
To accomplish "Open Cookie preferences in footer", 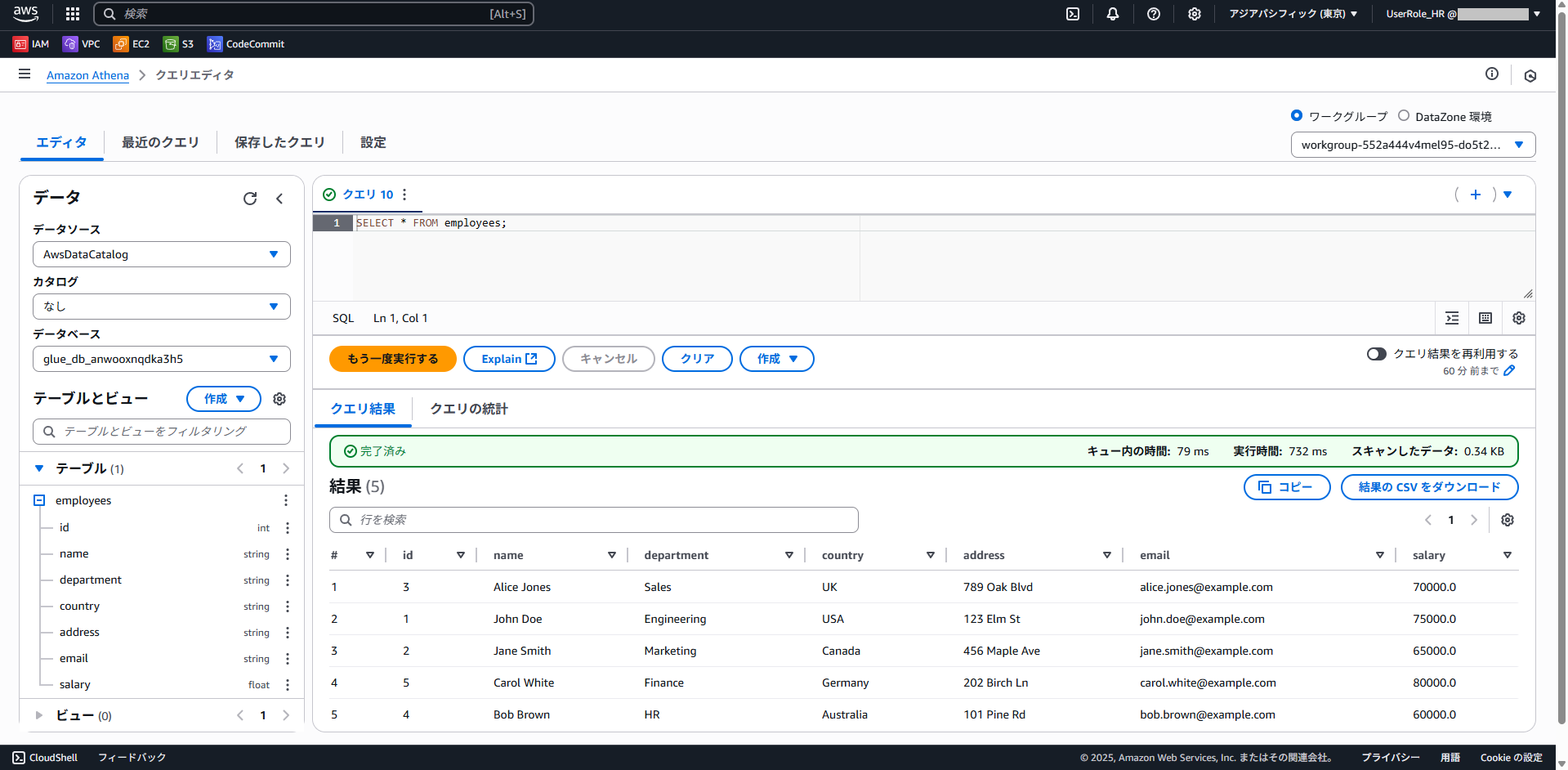I will (x=1511, y=758).
